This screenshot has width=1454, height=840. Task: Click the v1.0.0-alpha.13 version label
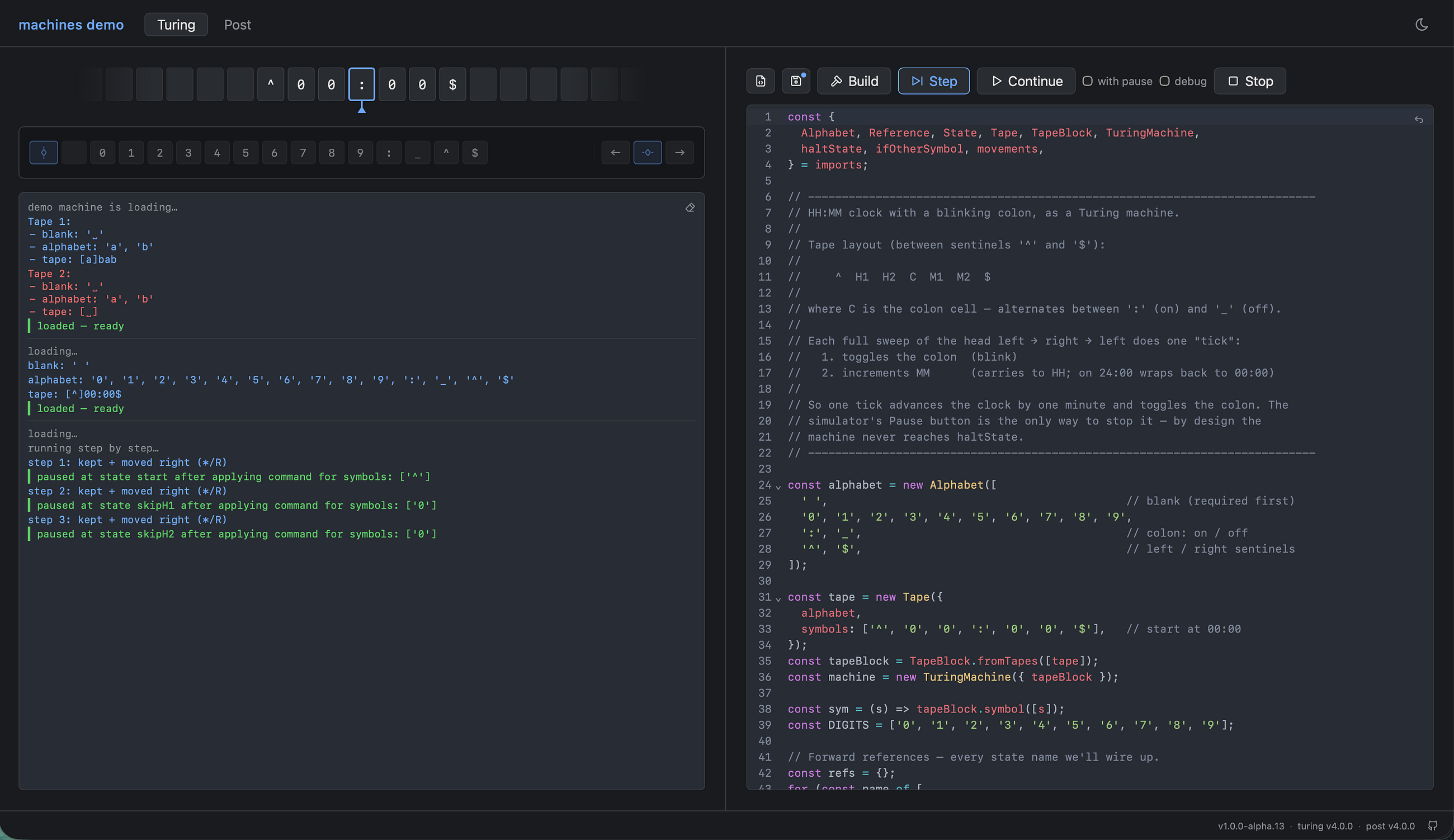(x=1251, y=826)
